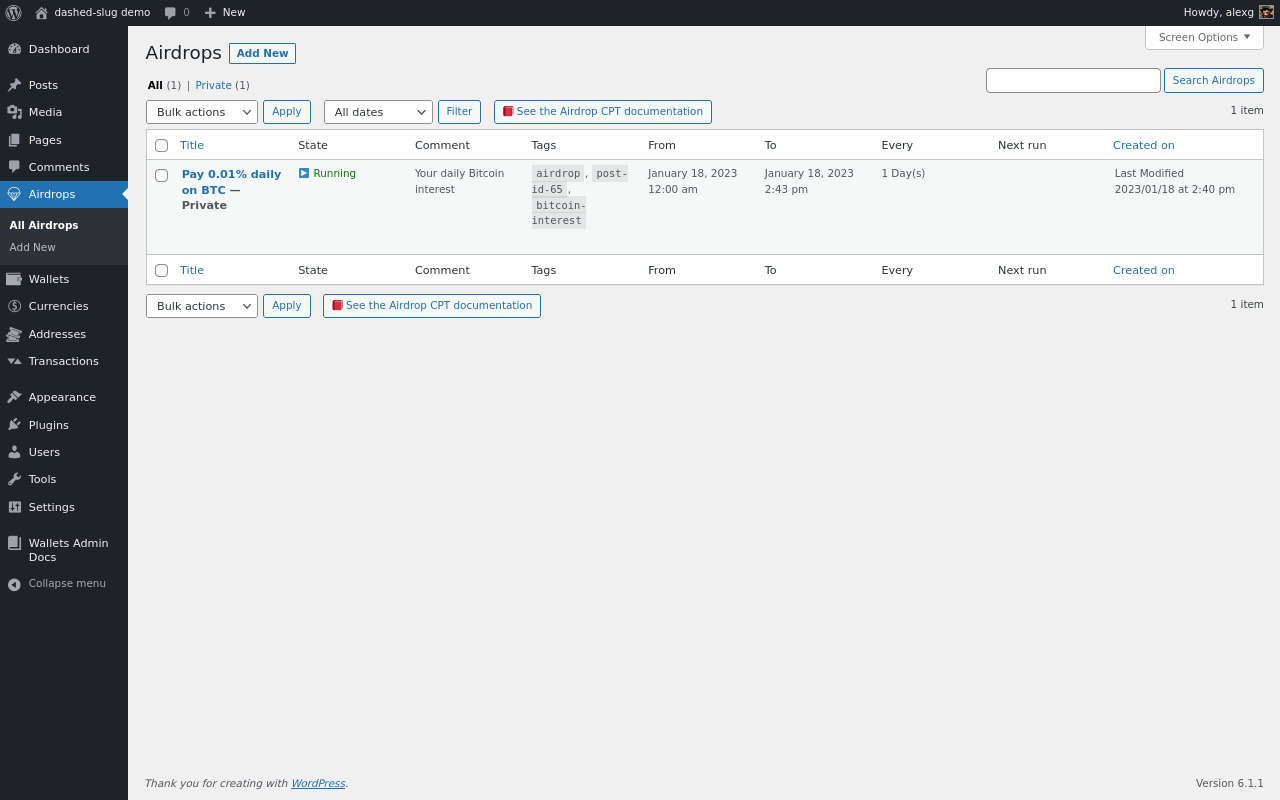This screenshot has width=1280, height=800.
Task: Open the Transactions menu item
Action: click(64, 361)
